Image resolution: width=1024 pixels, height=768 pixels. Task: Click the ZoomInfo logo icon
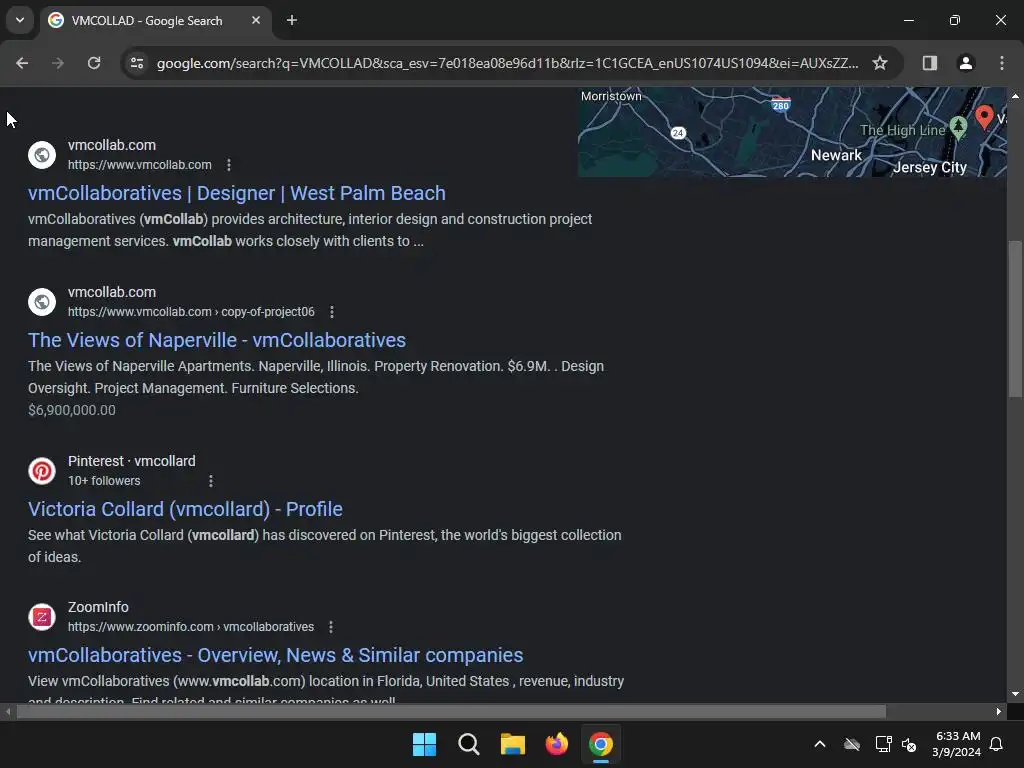click(42, 616)
